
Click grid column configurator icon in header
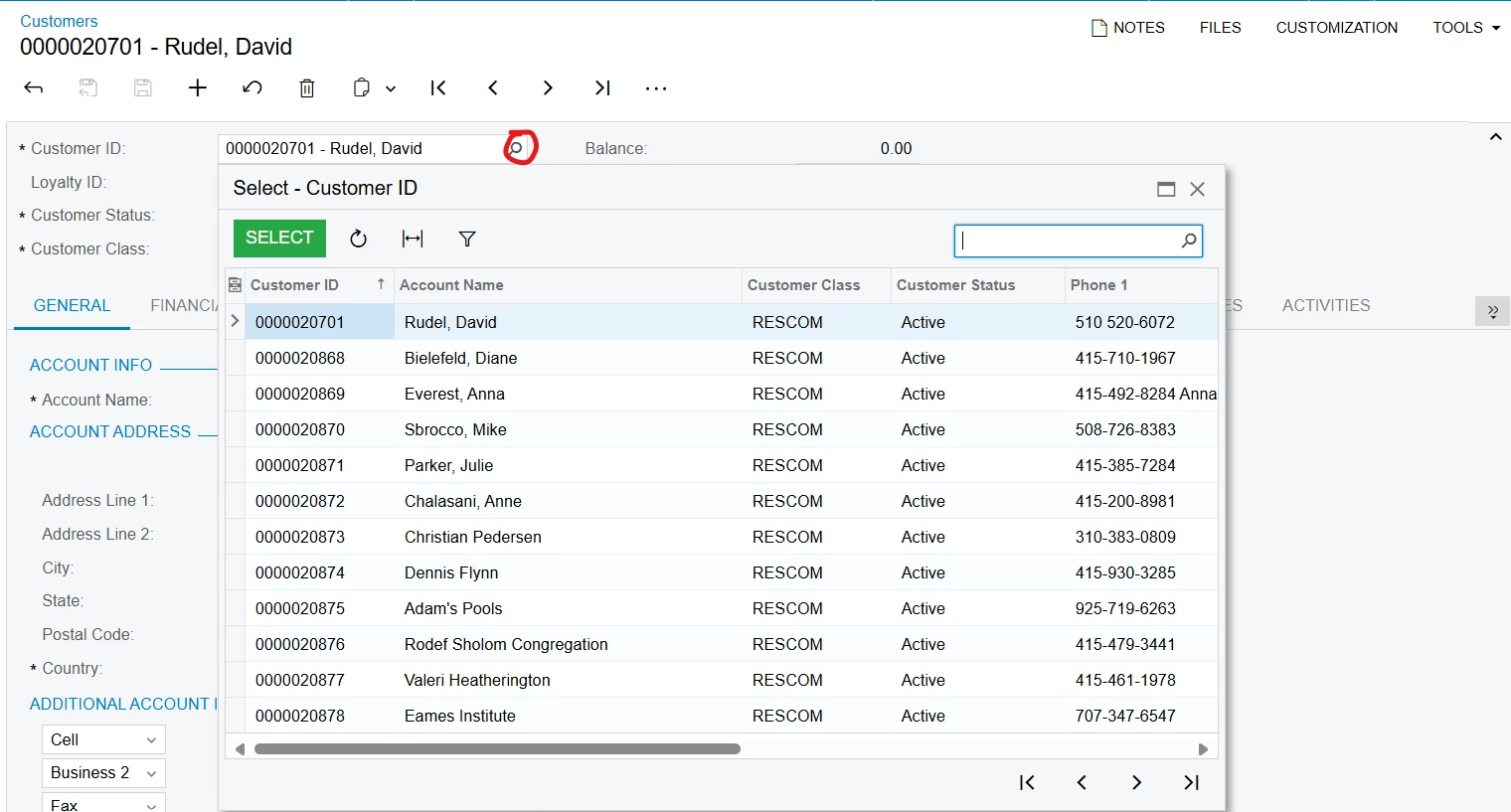236,285
